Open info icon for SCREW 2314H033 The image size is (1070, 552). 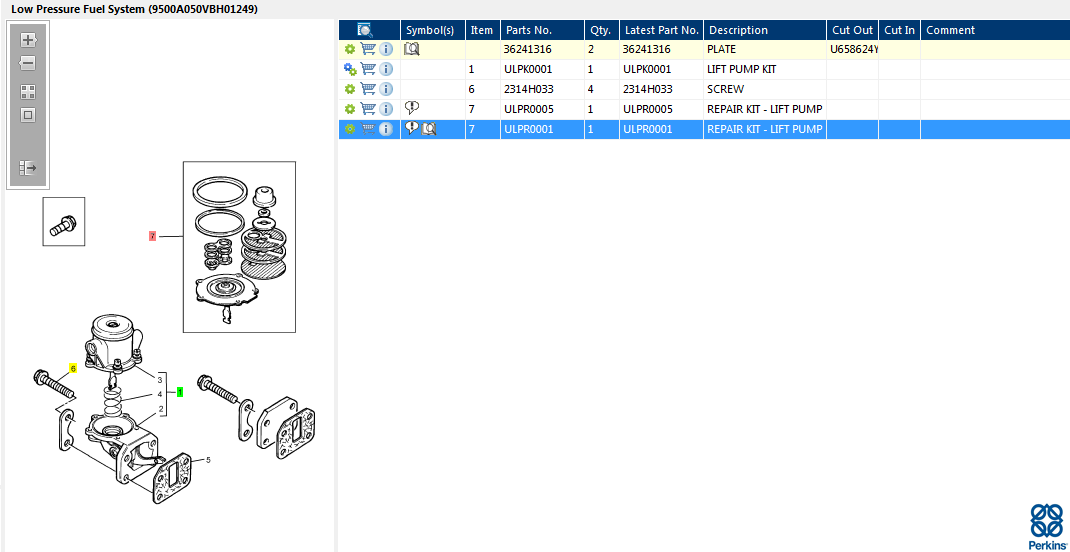(386, 89)
